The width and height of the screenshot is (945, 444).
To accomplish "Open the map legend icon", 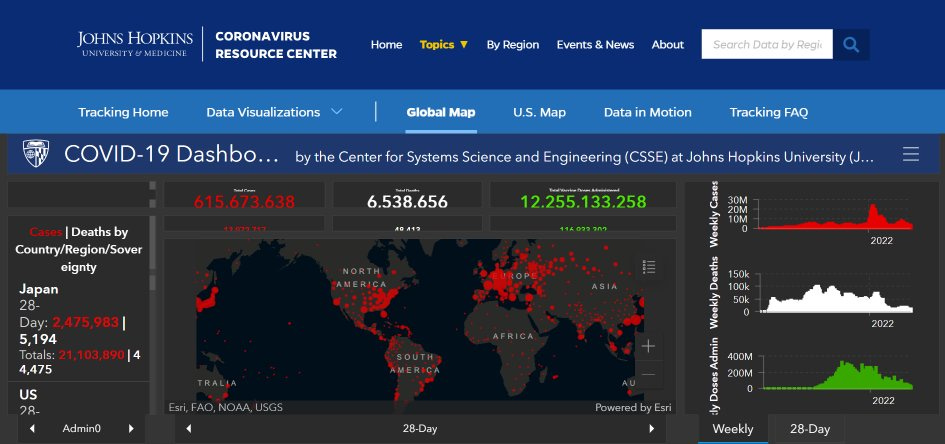I will (648, 267).
